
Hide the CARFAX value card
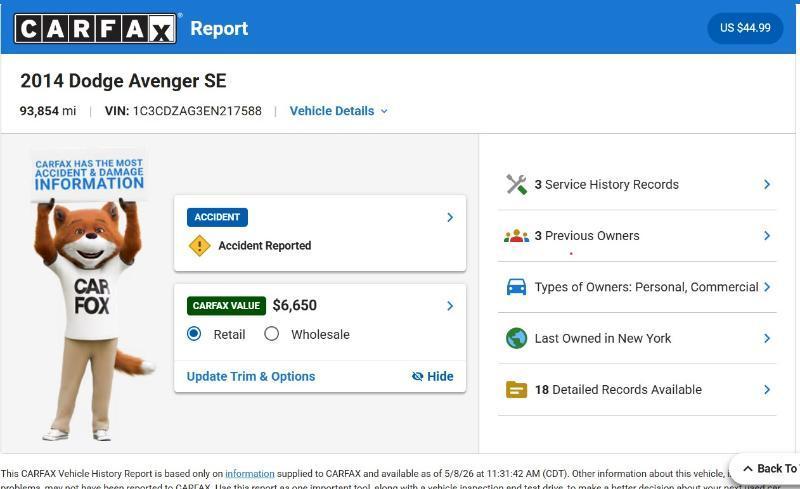coord(433,377)
